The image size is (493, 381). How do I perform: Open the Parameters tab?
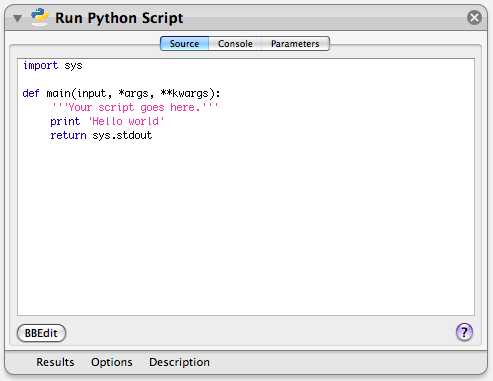tap(295, 44)
